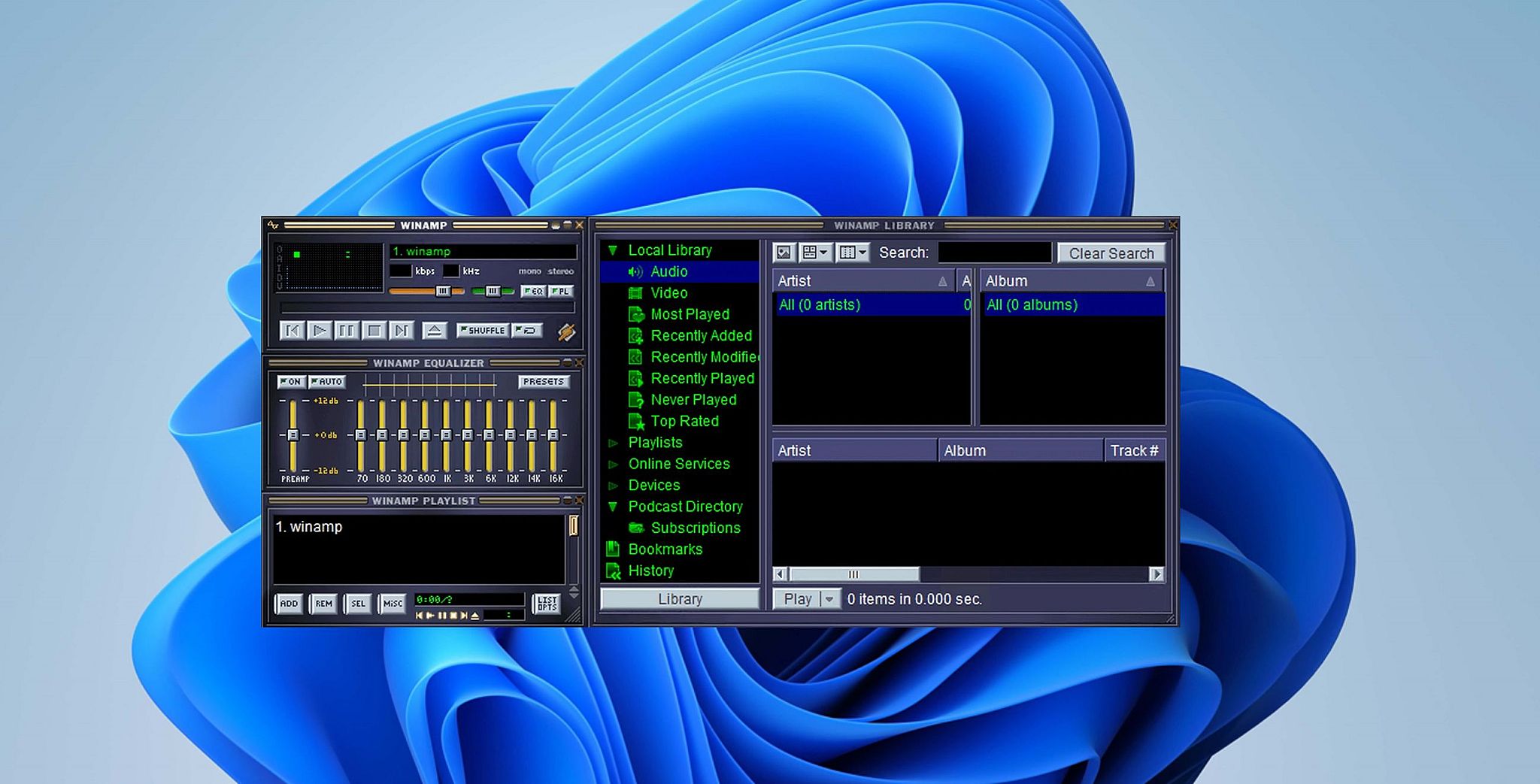
Task: Toggle the EQ window button
Action: [533, 291]
